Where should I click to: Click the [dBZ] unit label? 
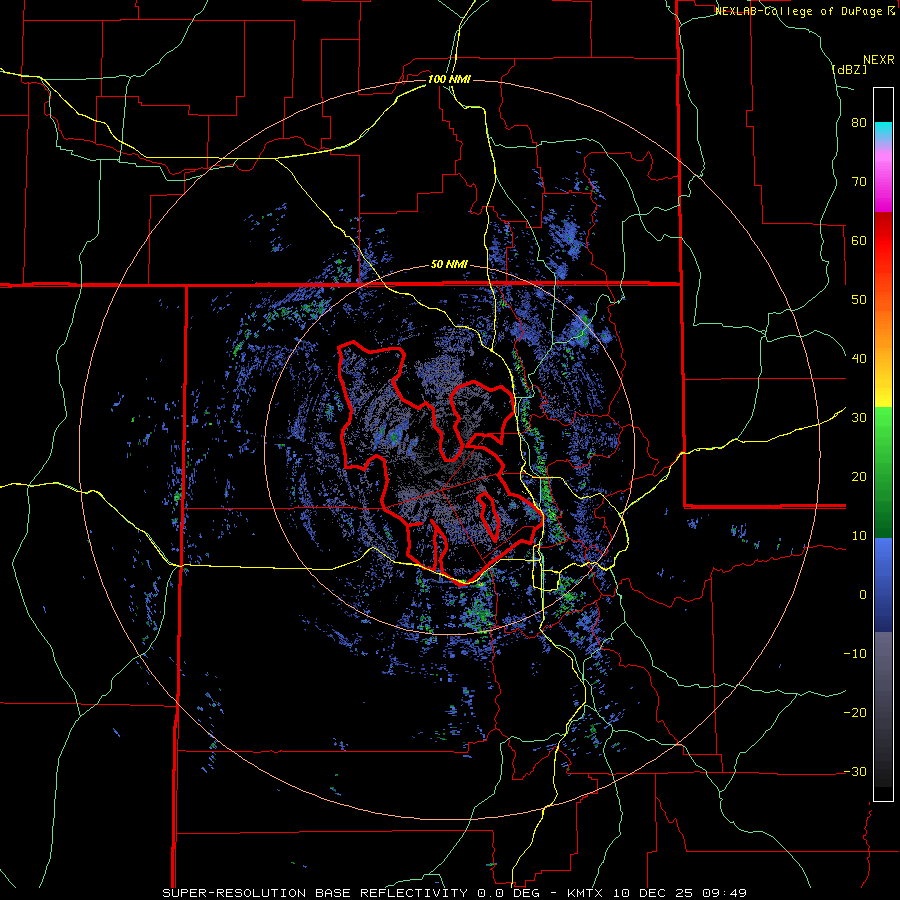tap(849, 70)
